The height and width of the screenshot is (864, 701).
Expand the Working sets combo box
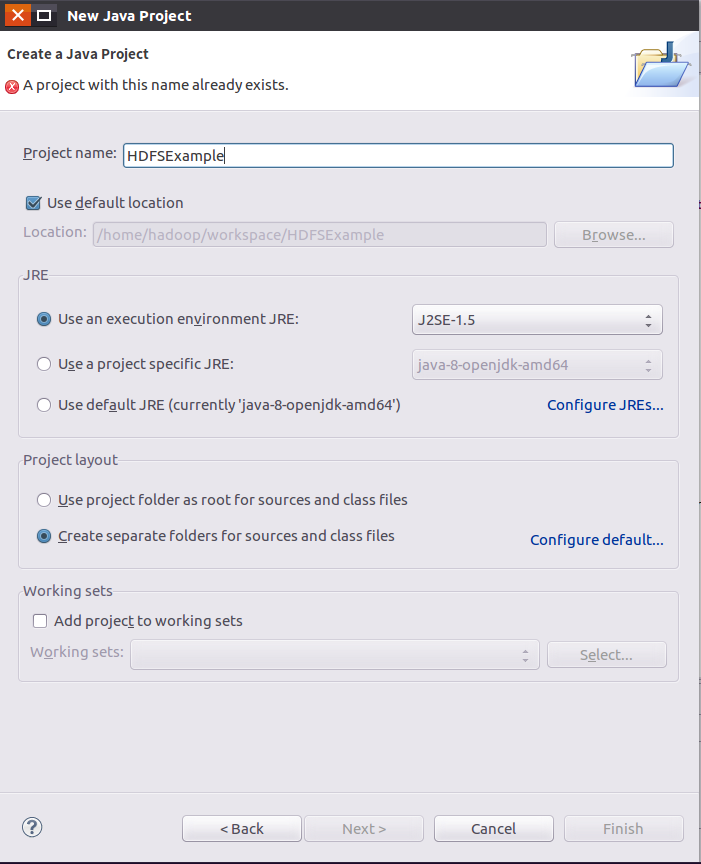[335, 655]
